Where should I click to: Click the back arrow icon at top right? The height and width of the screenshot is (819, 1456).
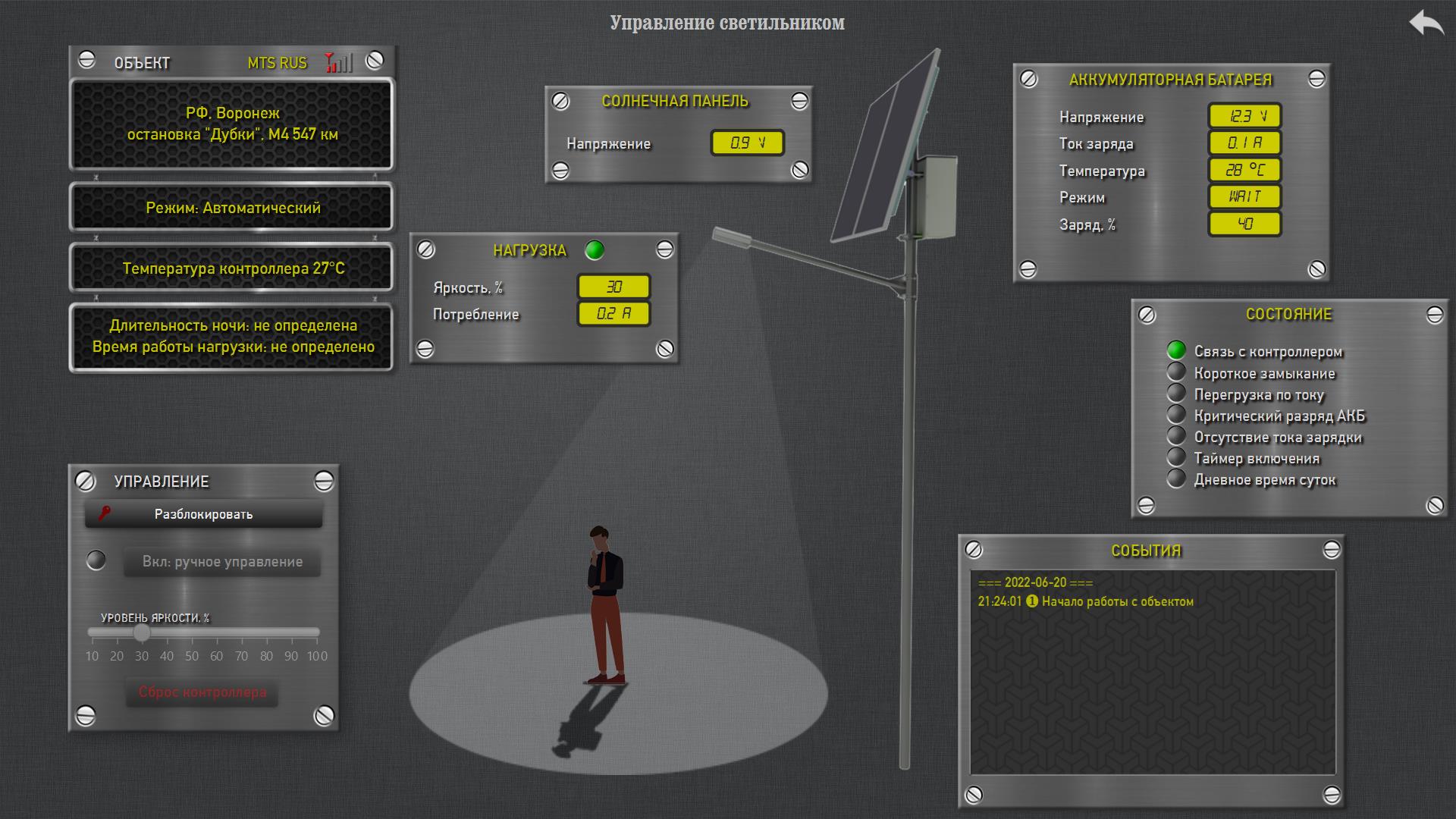pos(1426,23)
